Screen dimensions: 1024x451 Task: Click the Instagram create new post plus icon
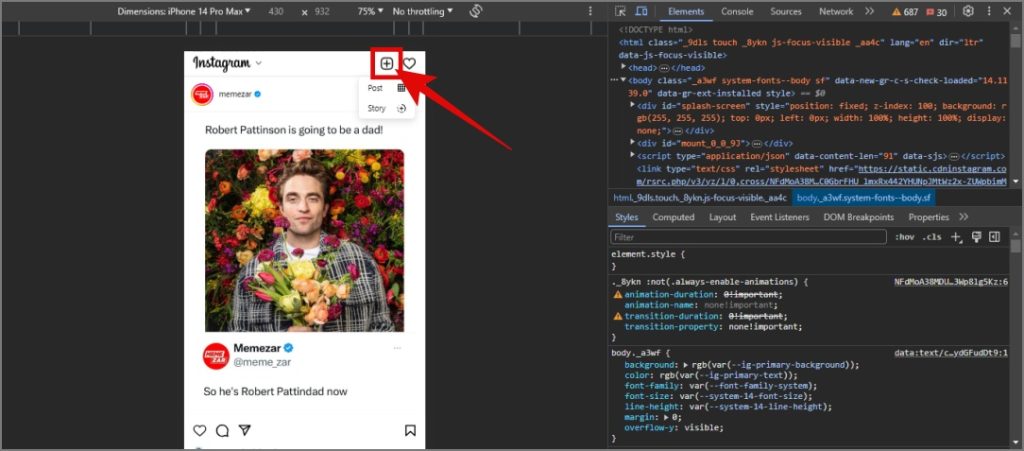click(x=387, y=63)
